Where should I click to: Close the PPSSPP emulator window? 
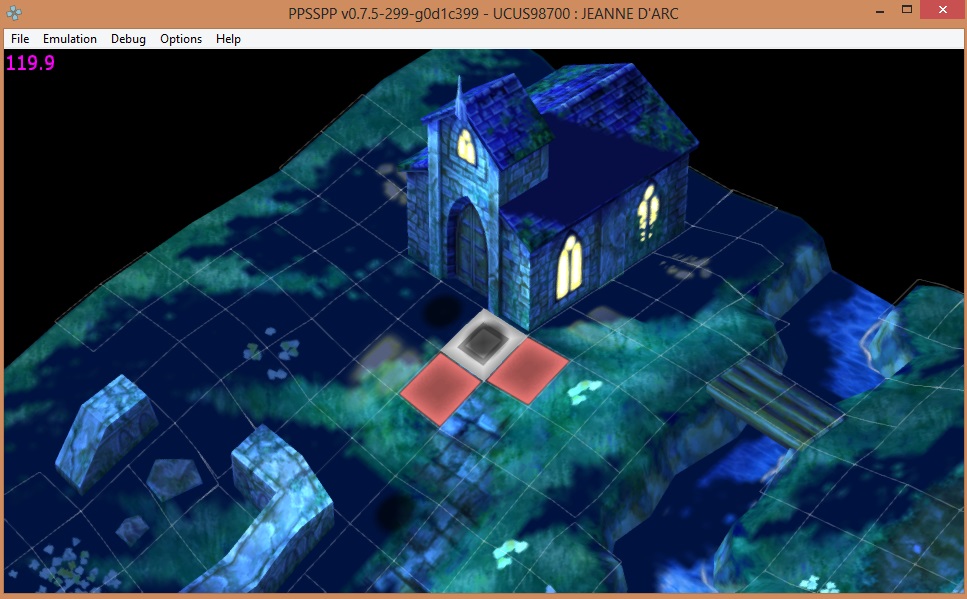pyautogui.click(x=943, y=10)
